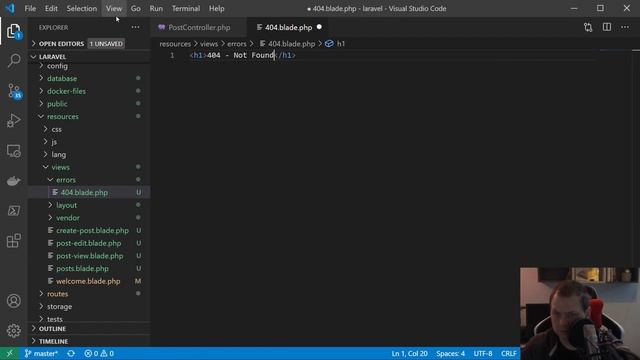
Task: Open the Remote Explorer icon
Action: coord(13,151)
